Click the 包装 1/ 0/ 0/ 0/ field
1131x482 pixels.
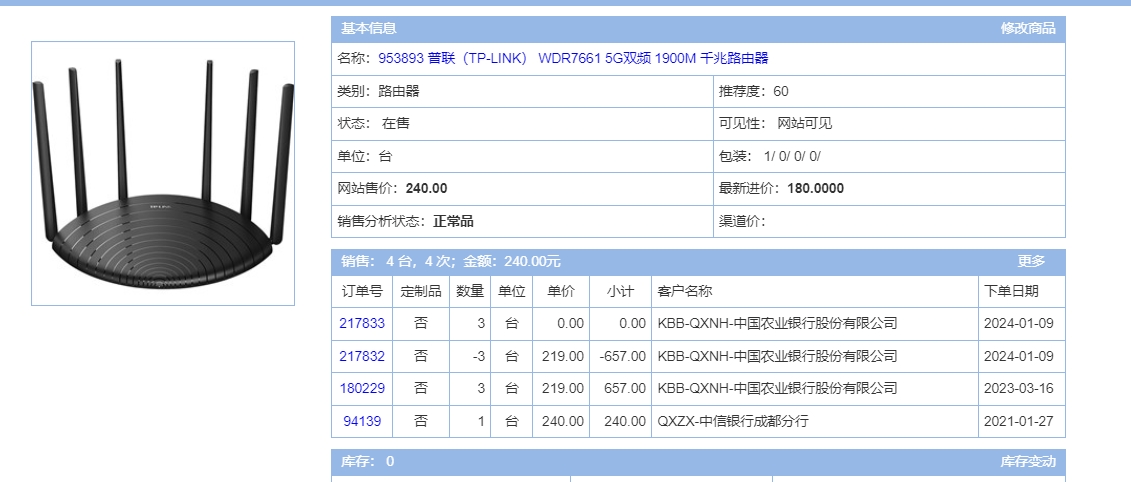click(889, 157)
